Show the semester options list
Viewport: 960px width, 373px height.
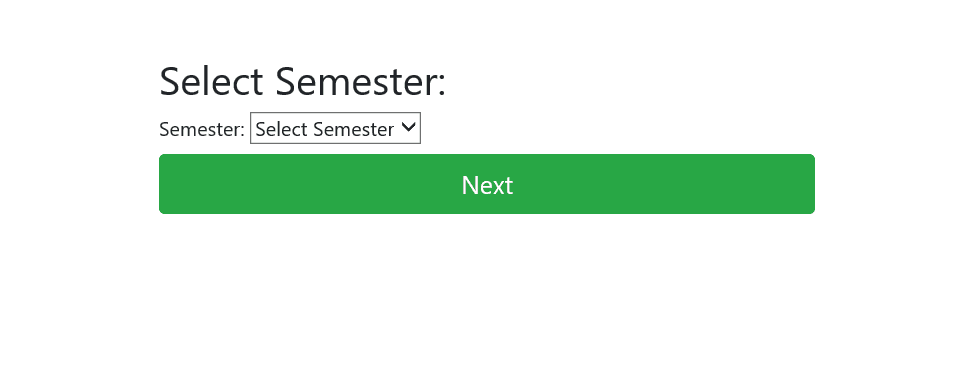pos(335,128)
